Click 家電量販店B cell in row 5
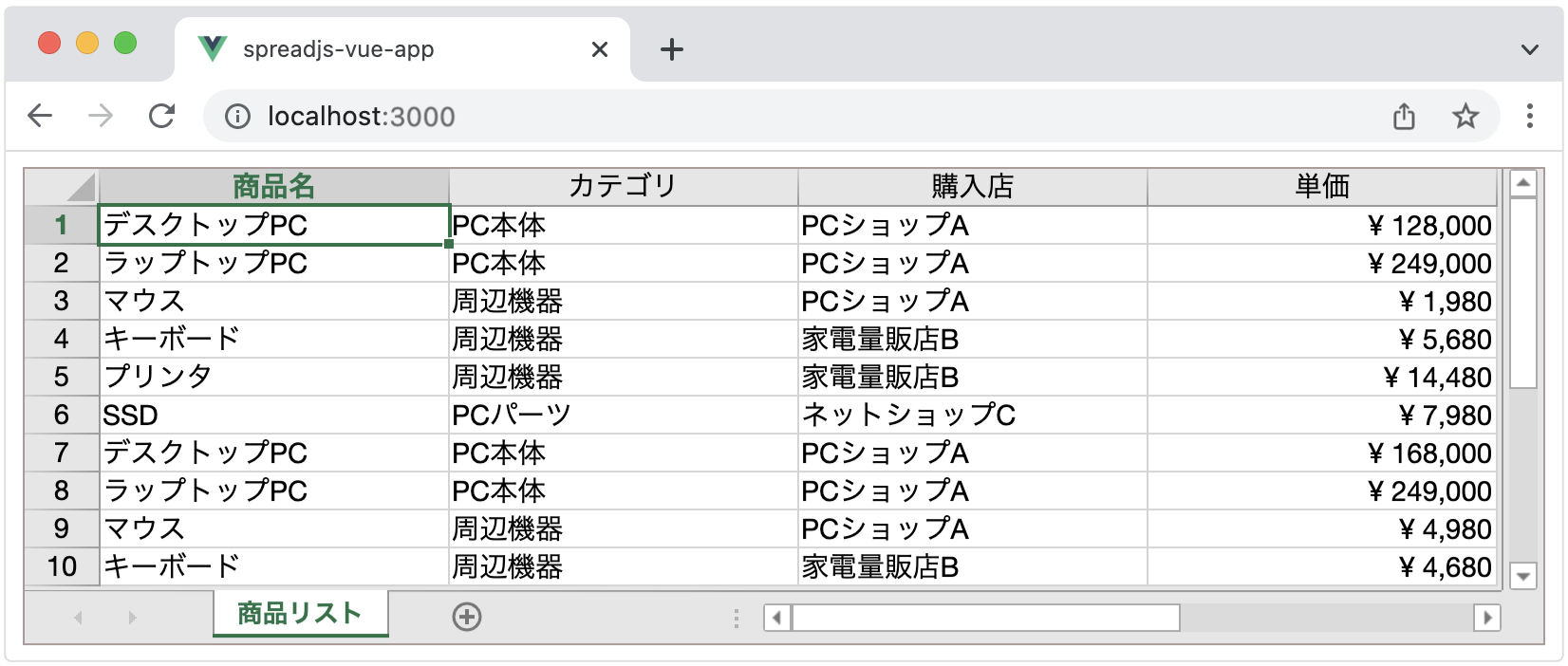This screenshot has width=1568, height=666. (x=973, y=377)
